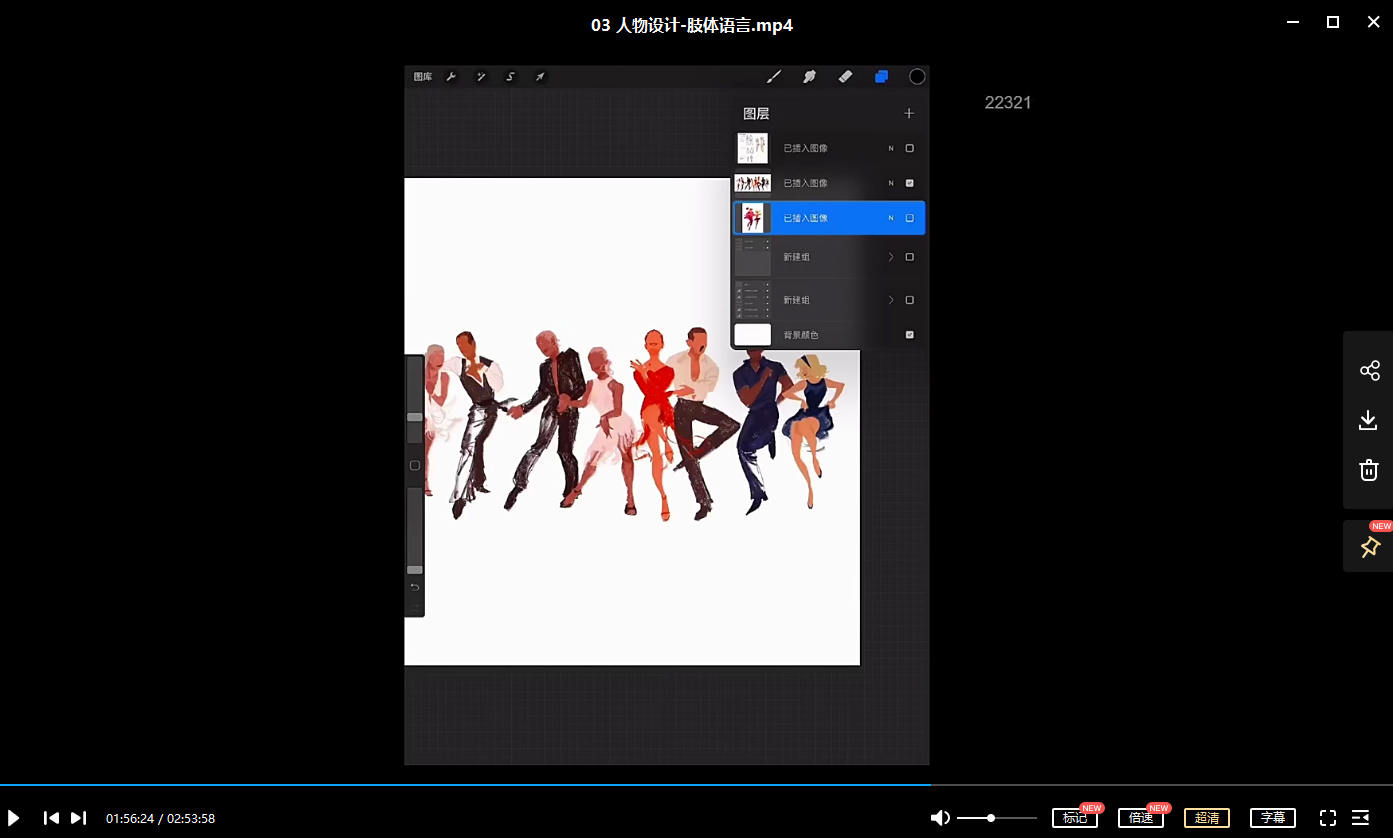1393x838 pixels.
Task: Open the playlist icon at bottom right
Action: (1360, 818)
